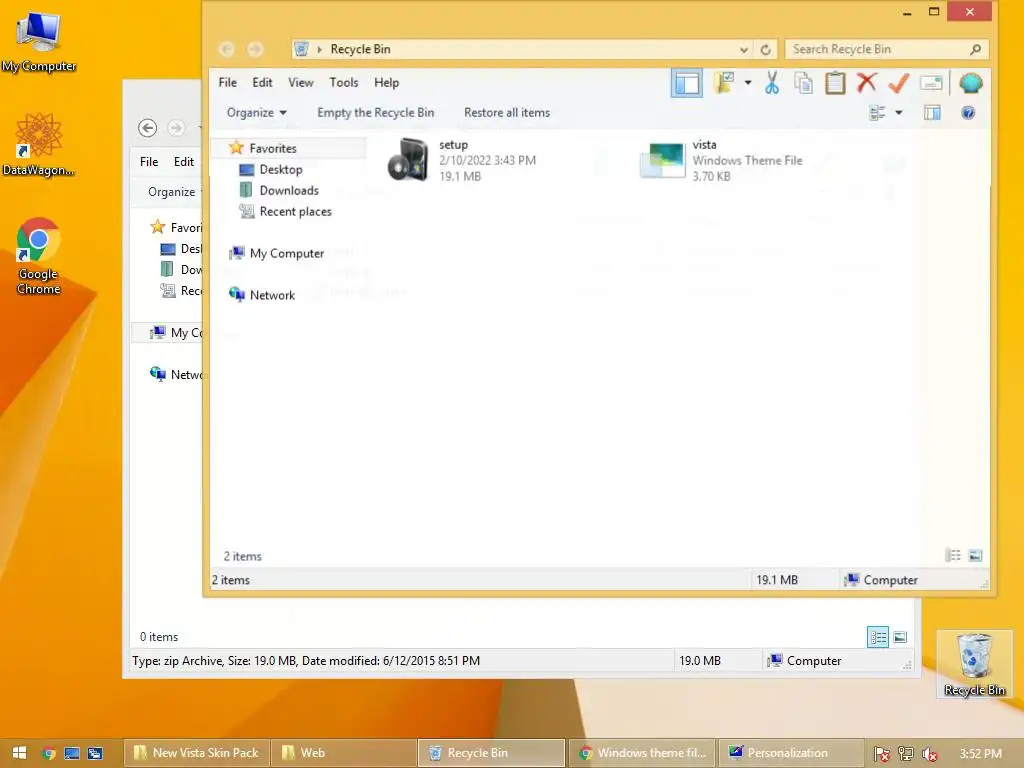Switch to Windows theme file Chrome taskbar item
This screenshot has height=768, width=1024.
pos(643,753)
